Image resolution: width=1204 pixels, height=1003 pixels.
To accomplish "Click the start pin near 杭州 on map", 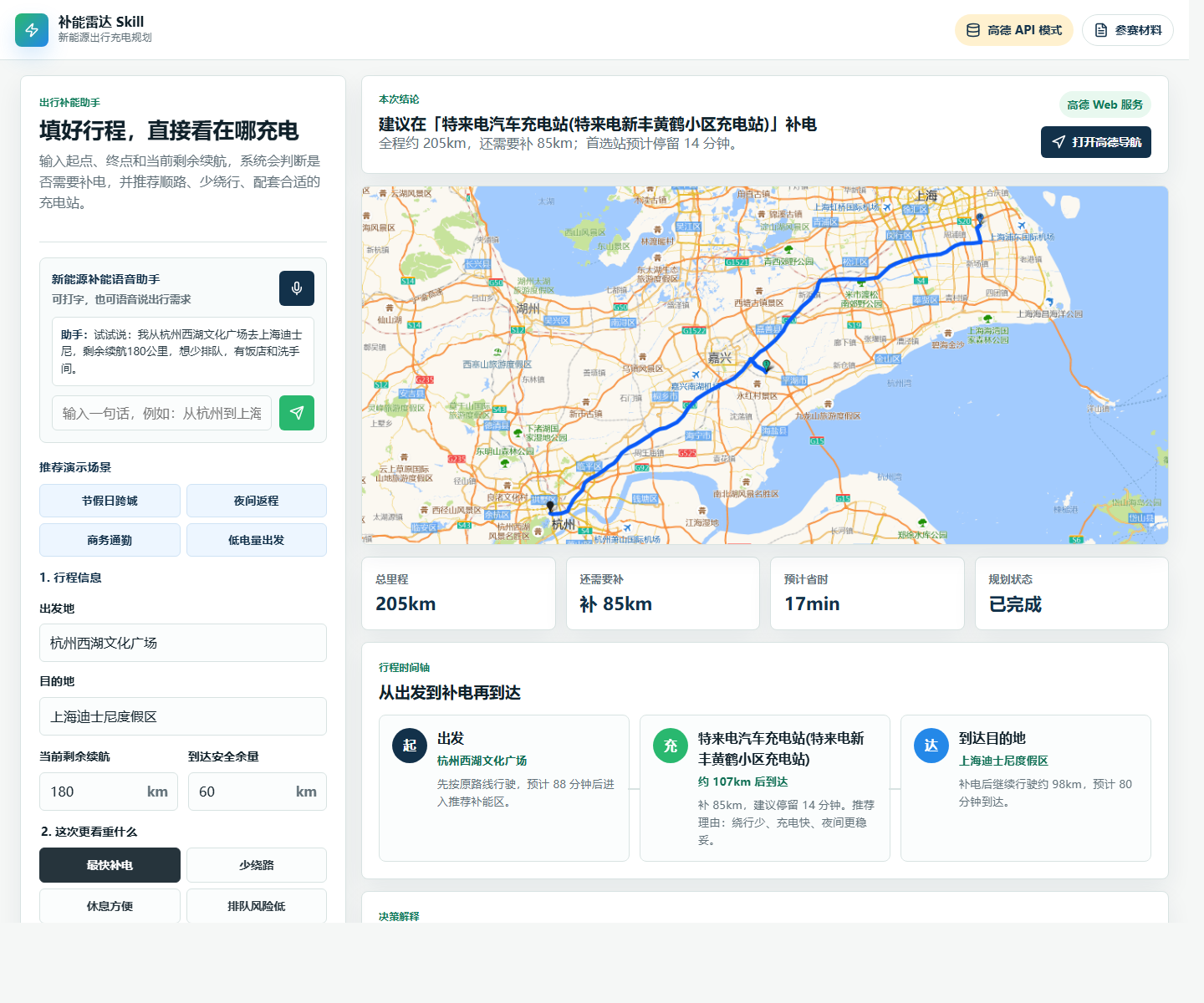I will (550, 507).
